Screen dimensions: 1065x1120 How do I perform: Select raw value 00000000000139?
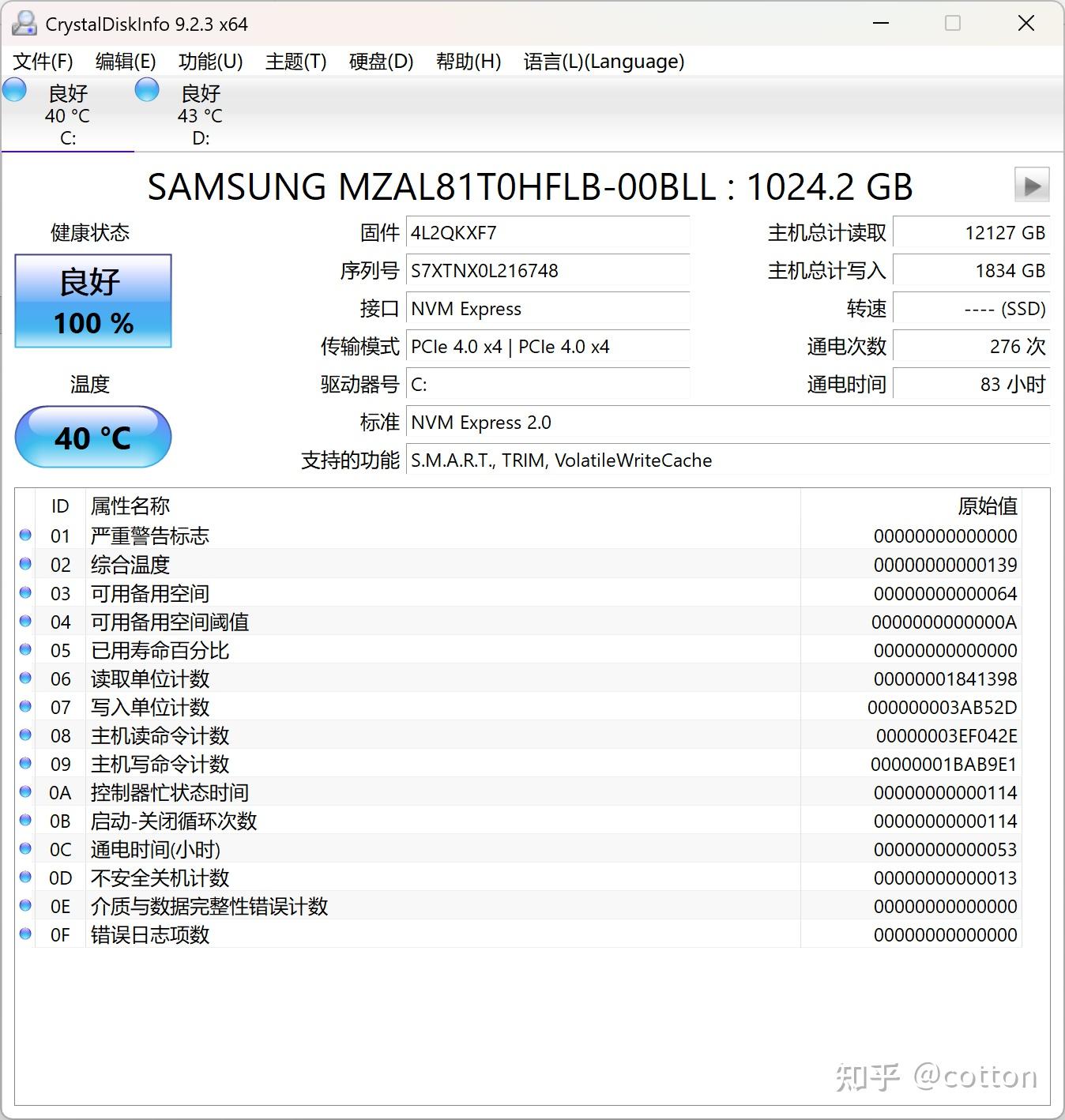tap(945, 565)
